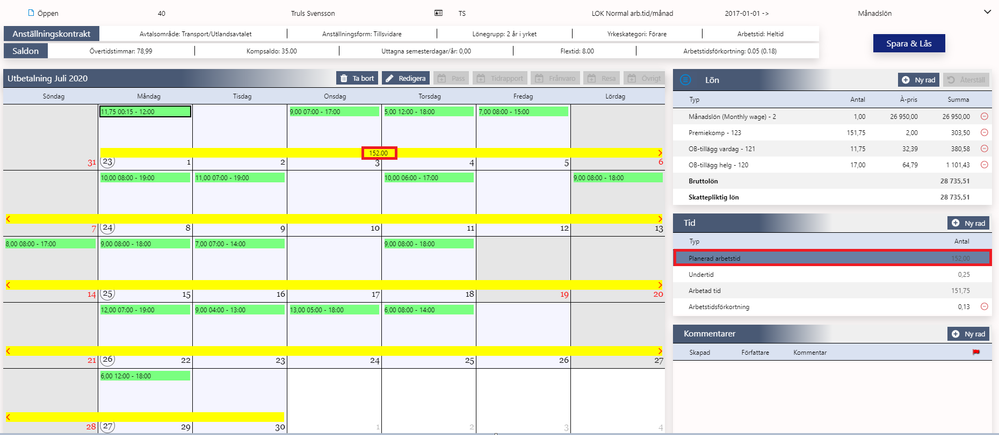The width and height of the screenshot is (999, 435).
Task: Select shift 9,00 07:00 - 17:00
Action: pos(334,111)
